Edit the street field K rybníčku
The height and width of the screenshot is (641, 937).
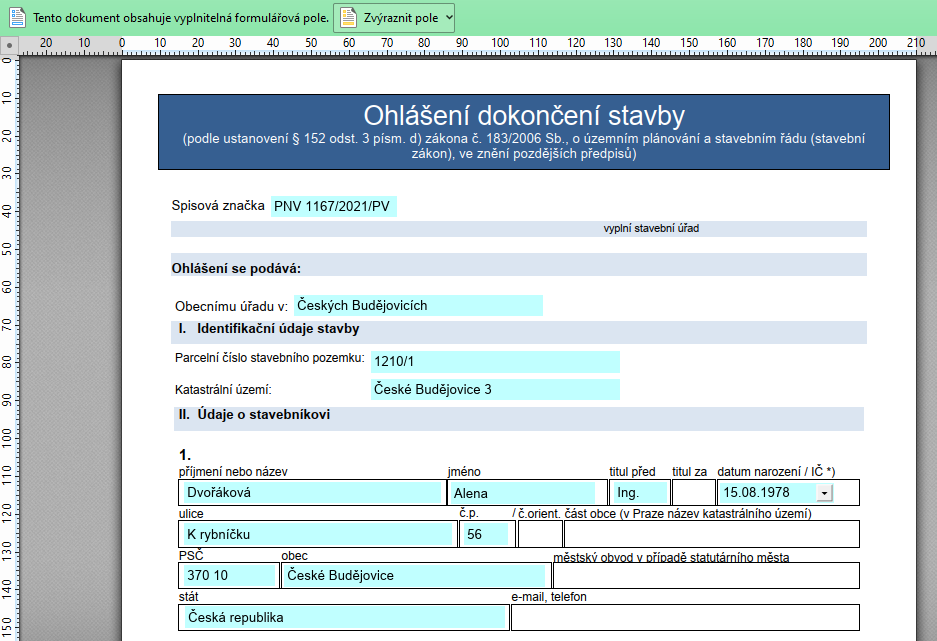tap(317, 534)
